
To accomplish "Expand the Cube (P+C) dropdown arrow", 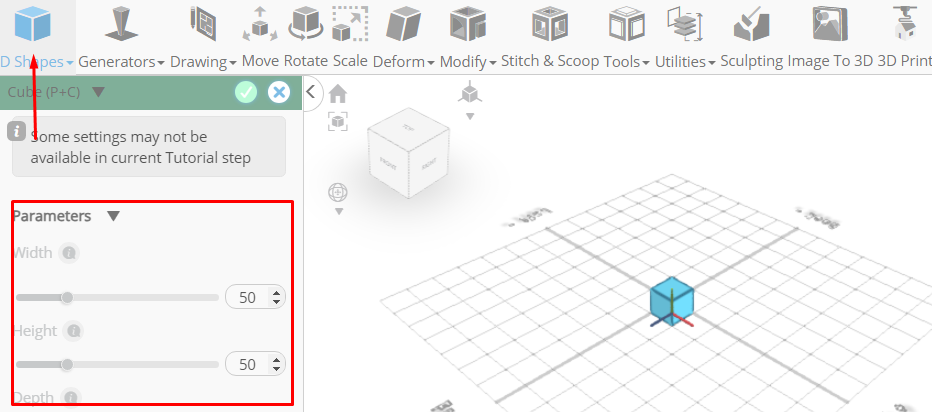I will [99, 92].
